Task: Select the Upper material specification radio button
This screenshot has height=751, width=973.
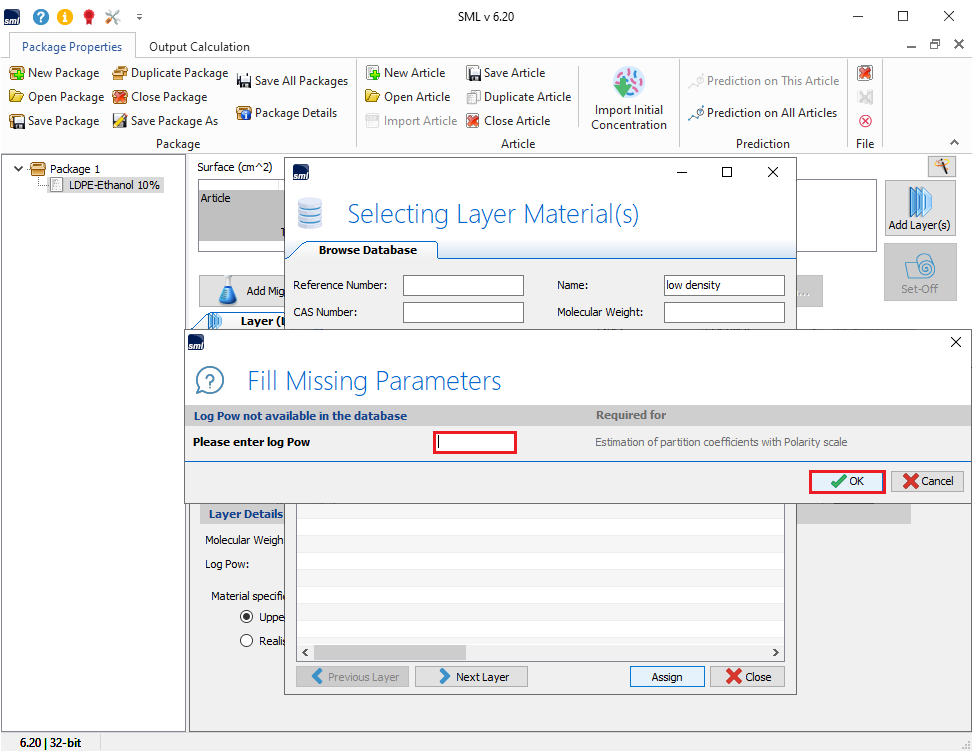Action: (x=246, y=617)
